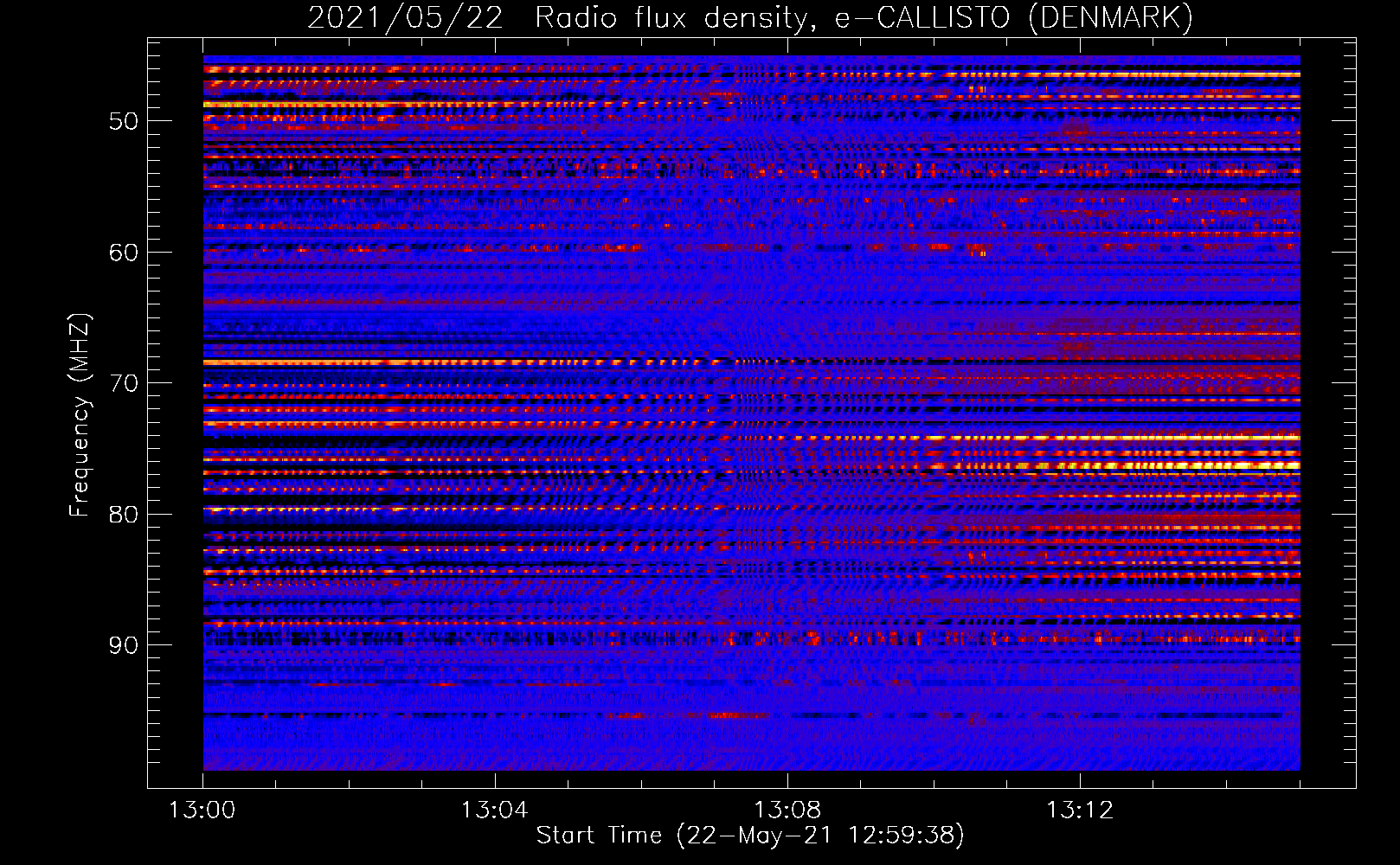Click the 13:04 time tick label
Viewport: 1400px width, 865px height.
click(494, 811)
